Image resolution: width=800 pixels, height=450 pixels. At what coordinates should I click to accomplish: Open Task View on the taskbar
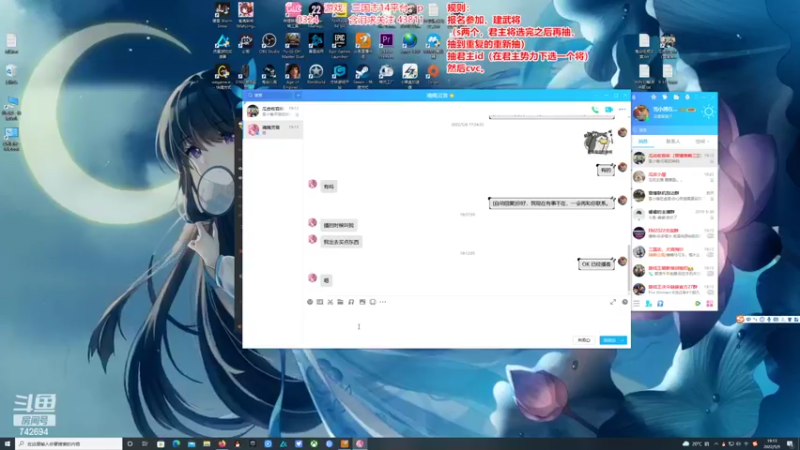click(x=145, y=444)
